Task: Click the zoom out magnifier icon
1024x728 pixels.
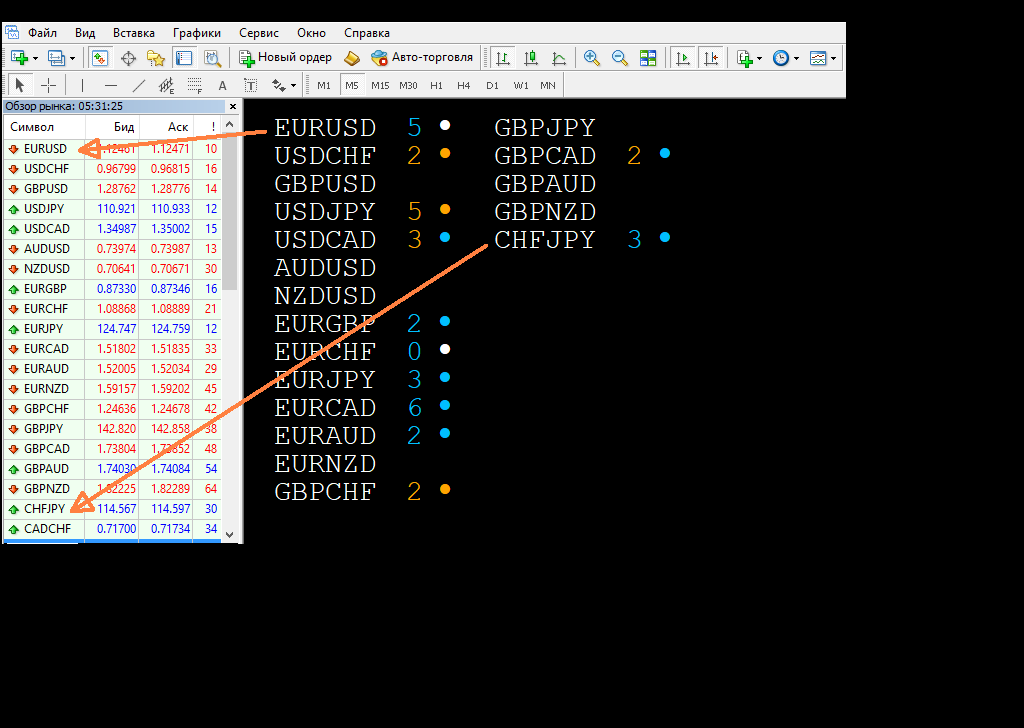Action: 620,58
